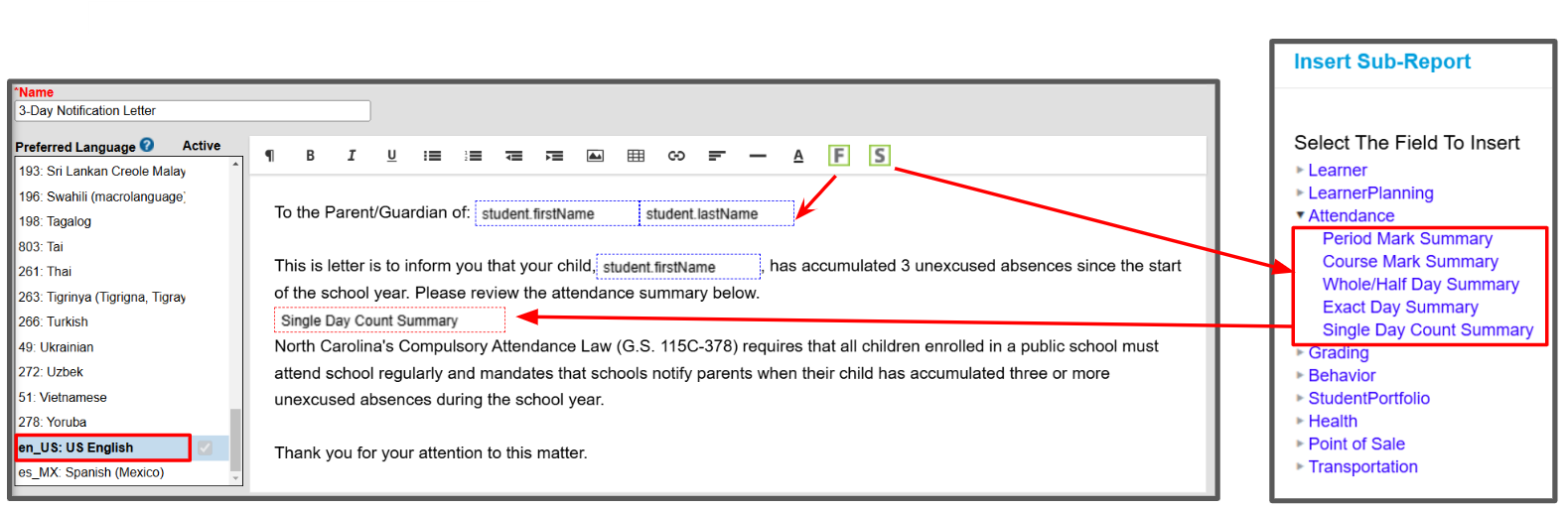The width and height of the screenshot is (1568, 509).
Task: Select Whole/Half Day Summary sub-report
Action: (x=1420, y=285)
